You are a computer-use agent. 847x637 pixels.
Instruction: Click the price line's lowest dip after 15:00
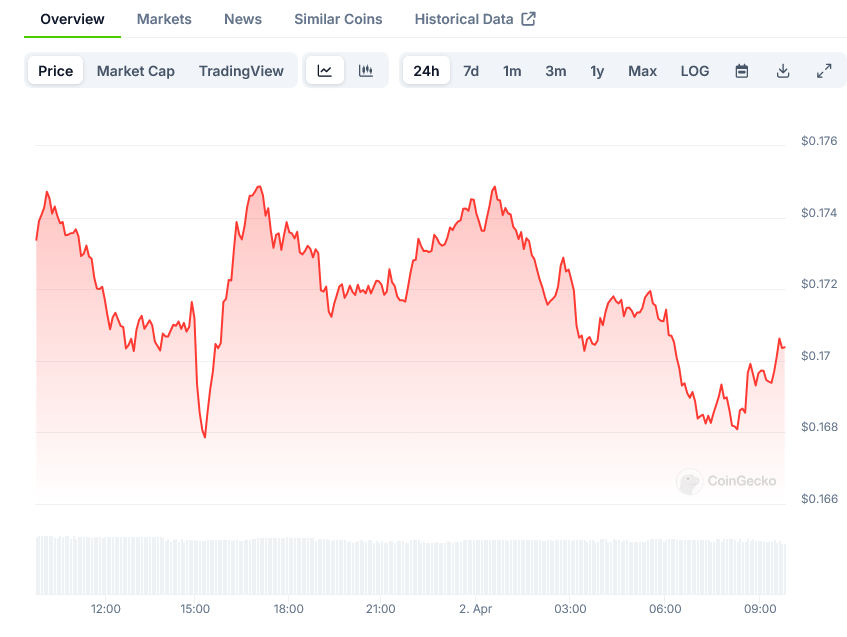[x=205, y=437]
